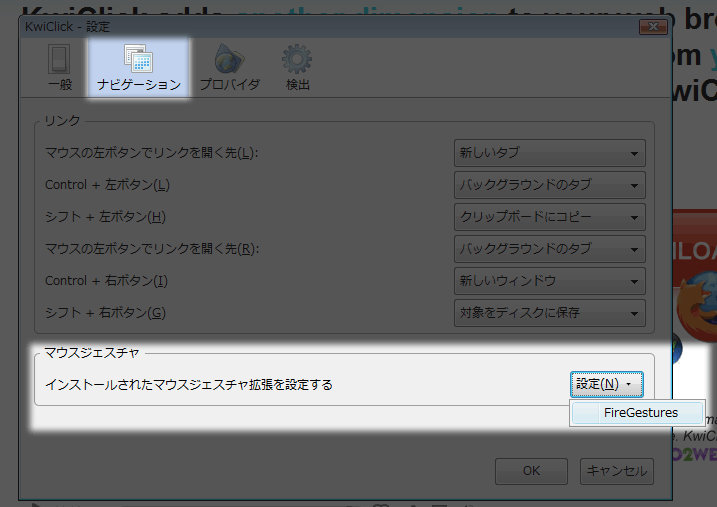Open the 検出 tab with the gear icon
Image resolution: width=717 pixels, height=507 pixels.
[x=297, y=68]
